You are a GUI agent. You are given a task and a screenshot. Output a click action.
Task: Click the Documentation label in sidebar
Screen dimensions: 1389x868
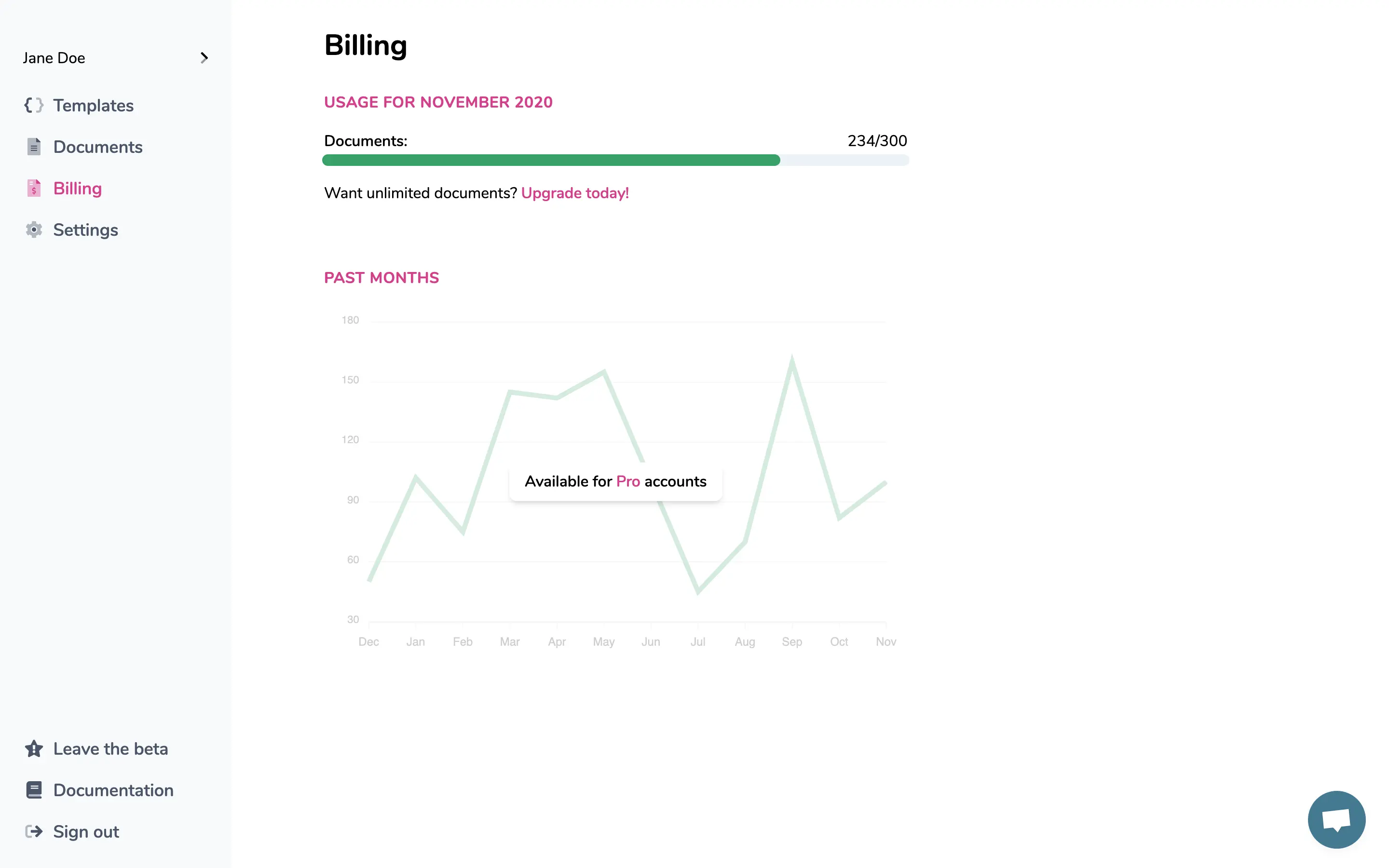(x=113, y=790)
